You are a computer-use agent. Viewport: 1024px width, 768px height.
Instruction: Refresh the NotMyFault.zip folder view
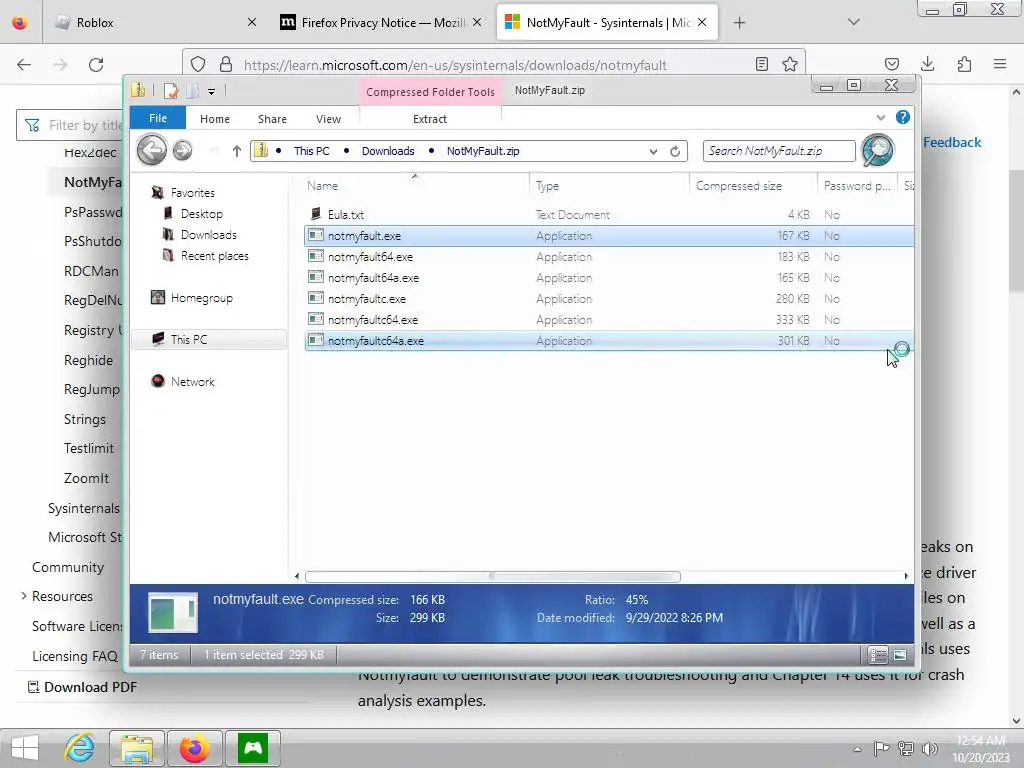[675, 152]
